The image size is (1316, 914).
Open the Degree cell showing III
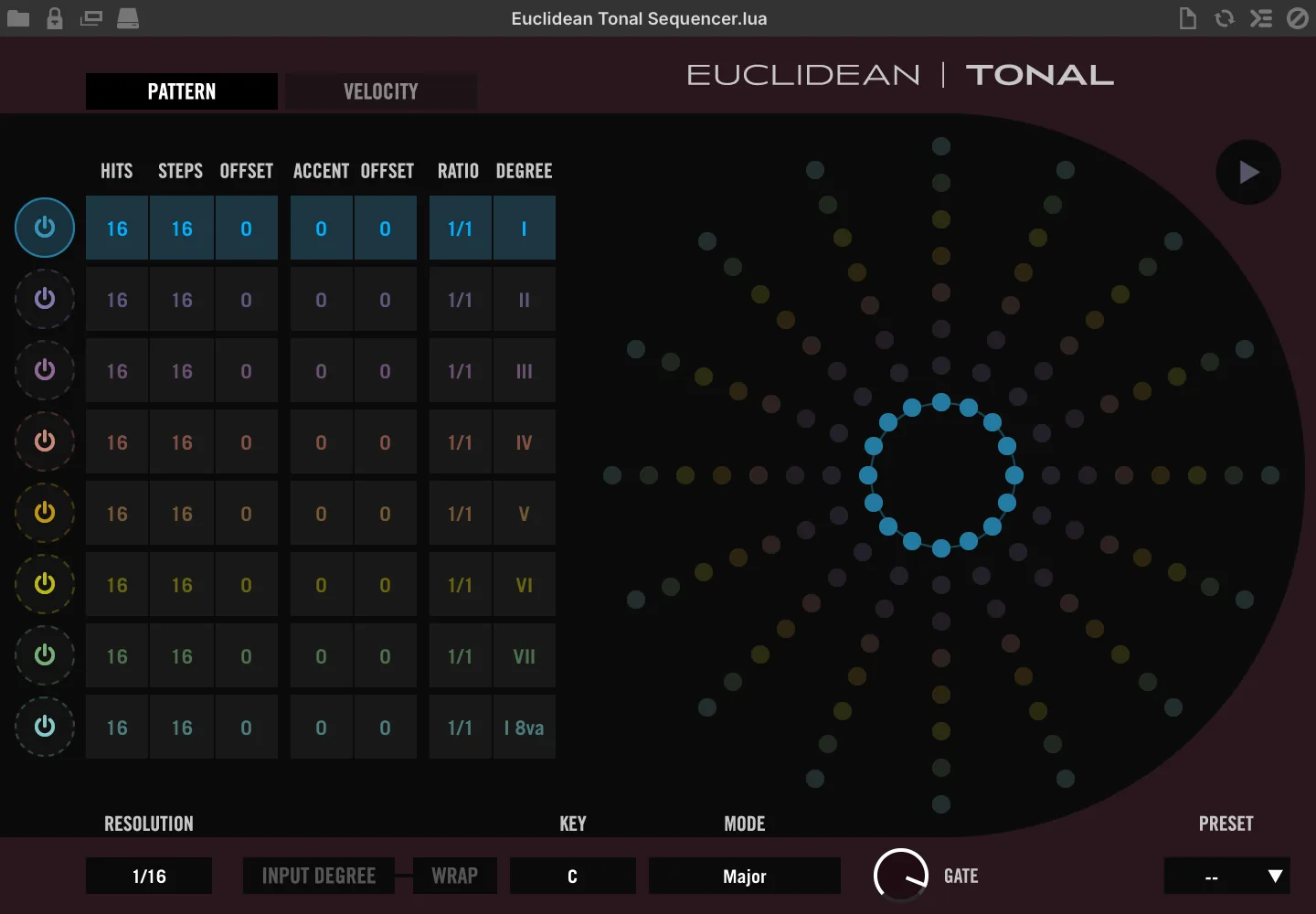tap(525, 370)
